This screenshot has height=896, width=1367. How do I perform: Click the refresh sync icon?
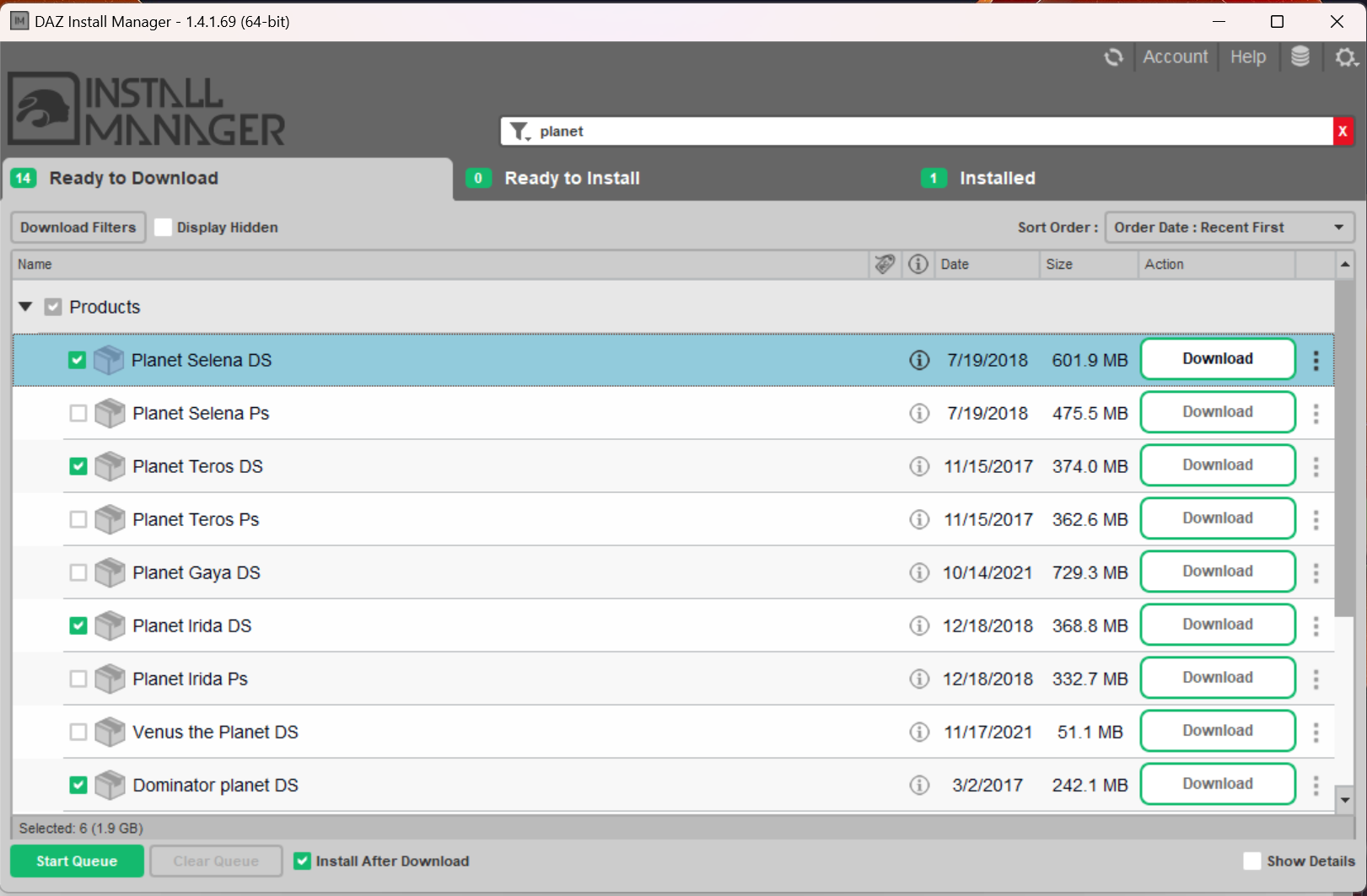pos(1113,57)
